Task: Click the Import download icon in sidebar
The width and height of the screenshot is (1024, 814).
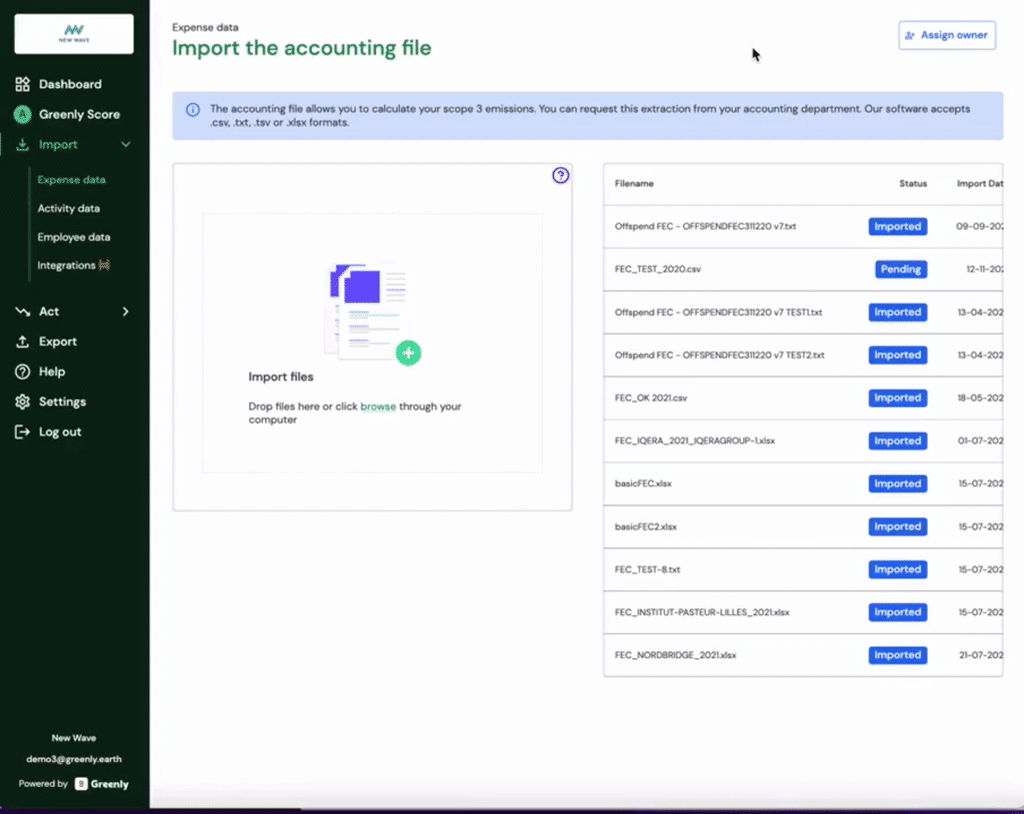Action: coord(22,144)
